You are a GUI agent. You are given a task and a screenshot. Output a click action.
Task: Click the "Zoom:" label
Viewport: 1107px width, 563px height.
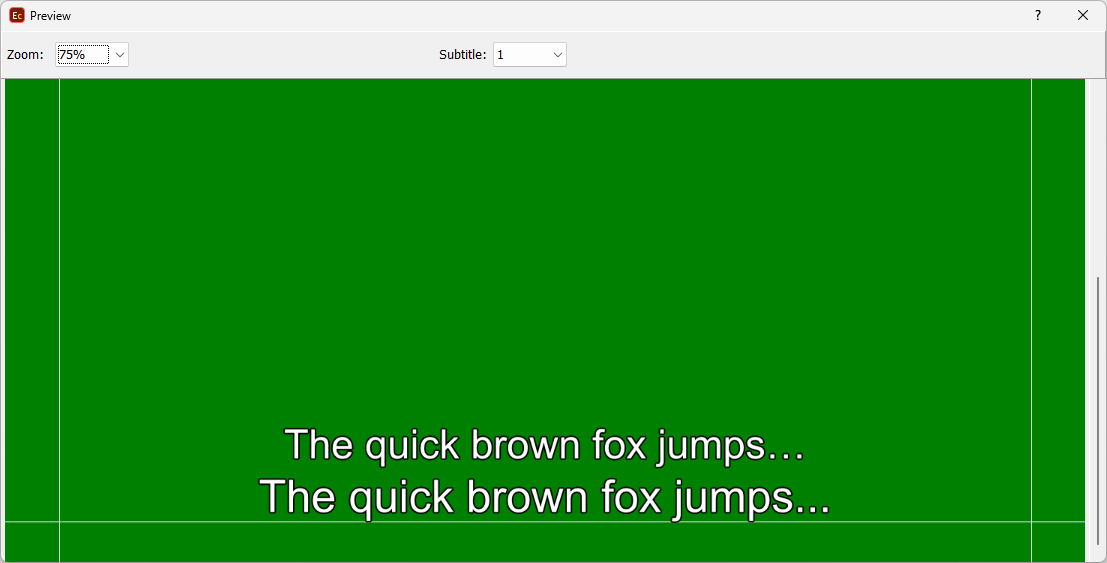coord(25,55)
